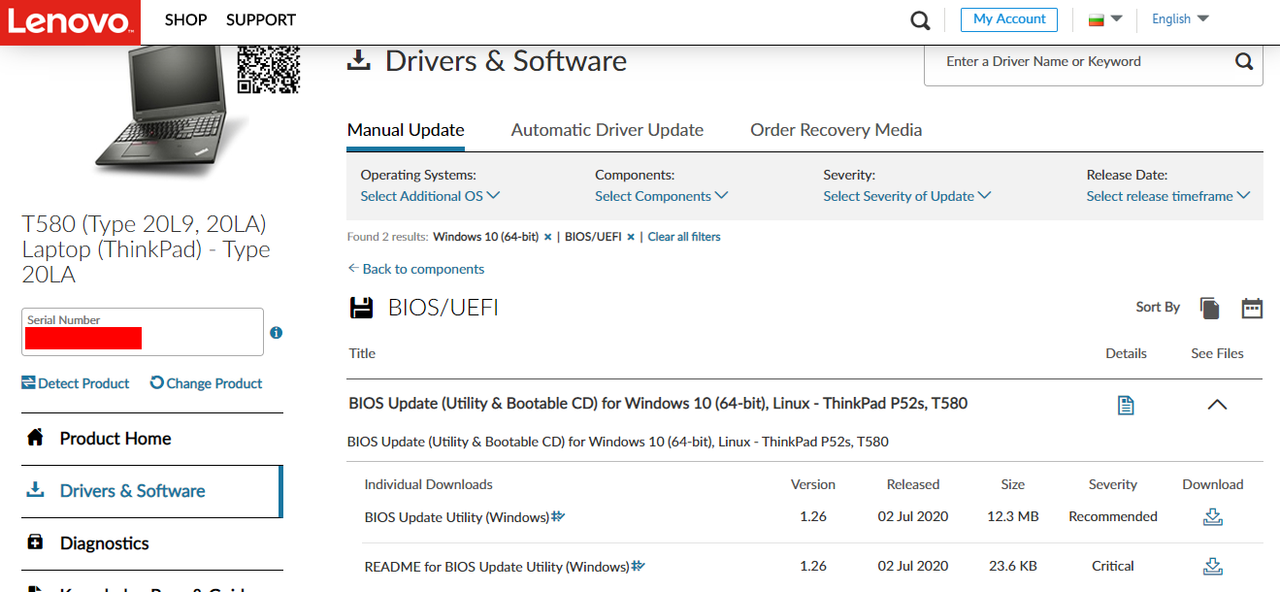1280x592 pixels.
Task: Expand Select Severity of Update dropdown
Action: coord(907,196)
